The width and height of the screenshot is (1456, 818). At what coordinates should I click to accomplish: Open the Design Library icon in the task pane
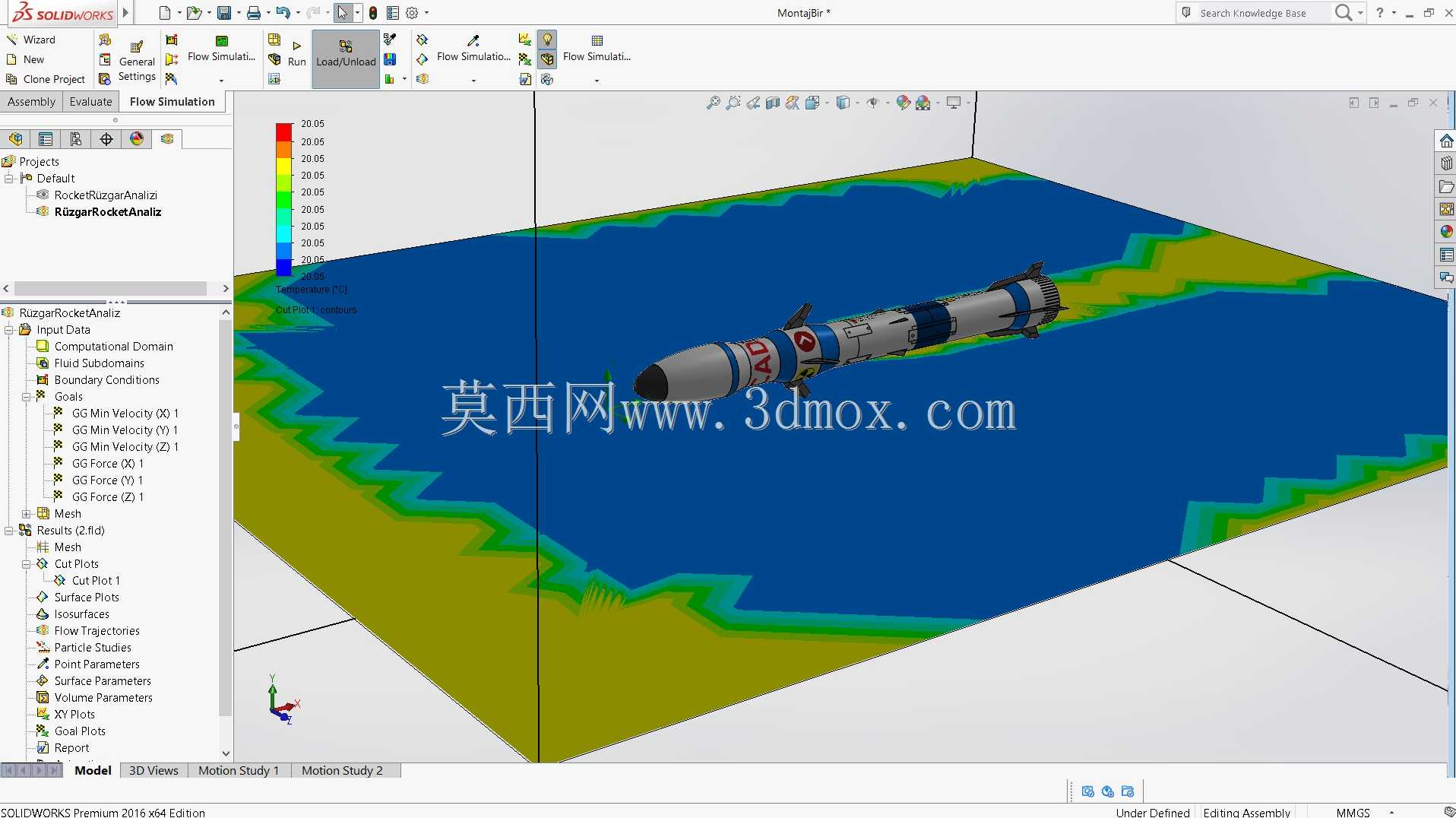click(x=1446, y=163)
